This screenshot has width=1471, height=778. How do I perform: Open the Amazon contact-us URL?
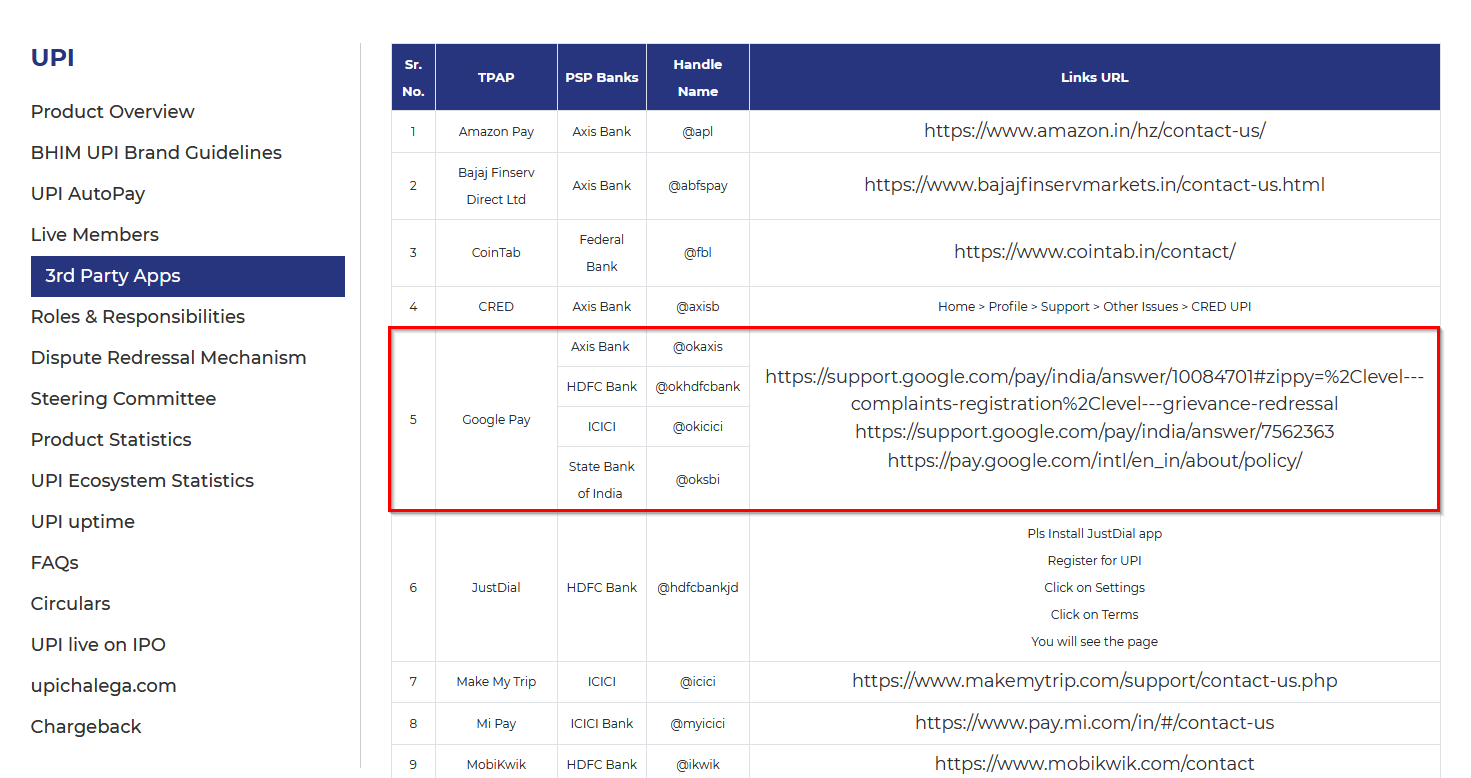coord(1095,131)
